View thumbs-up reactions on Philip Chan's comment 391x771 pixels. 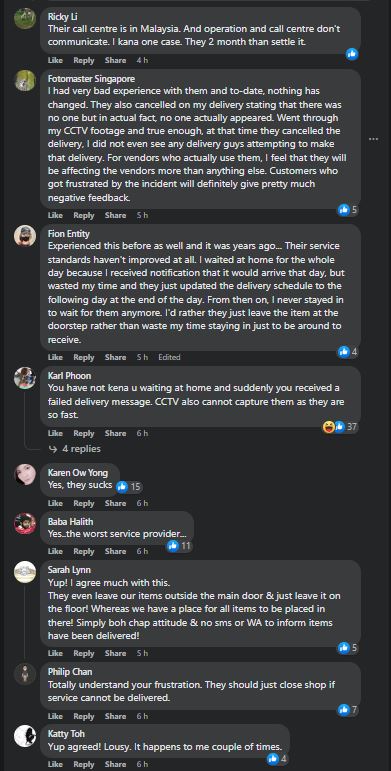[x=348, y=710]
